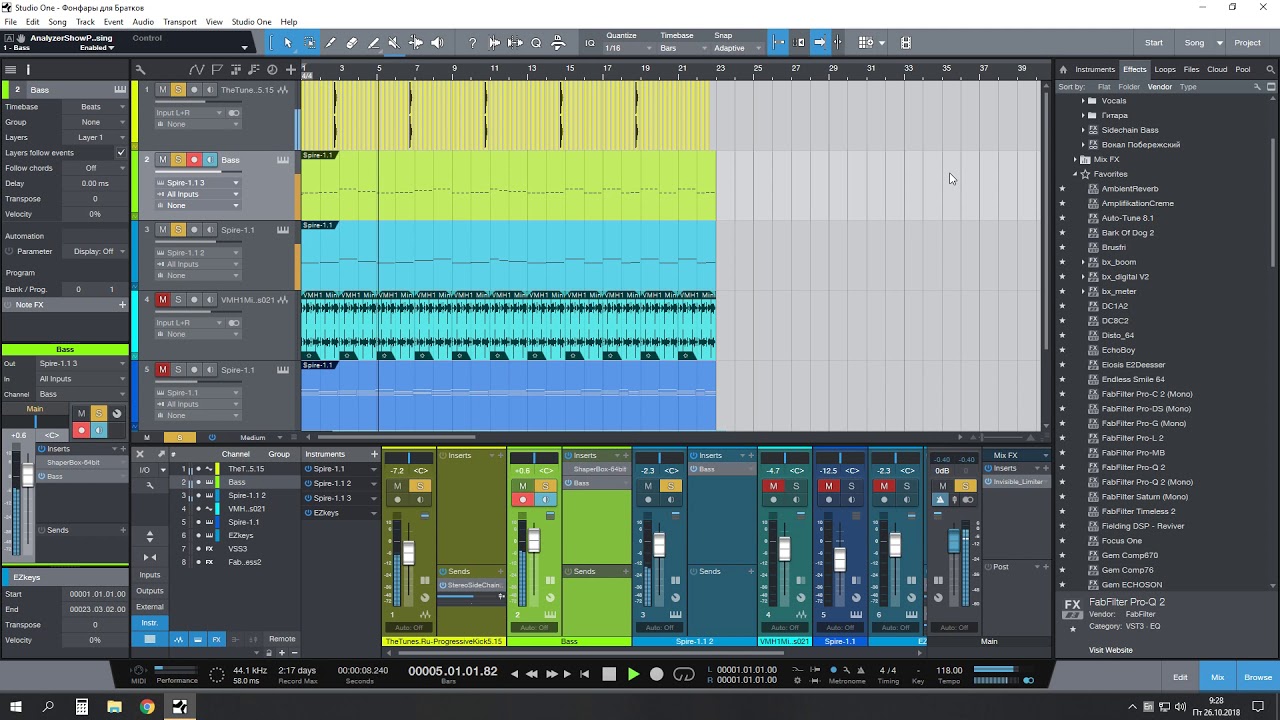Open the Snap Adaptive dropdown
Image resolution: width=1280 pixels, height=720 pixels.
735,48
